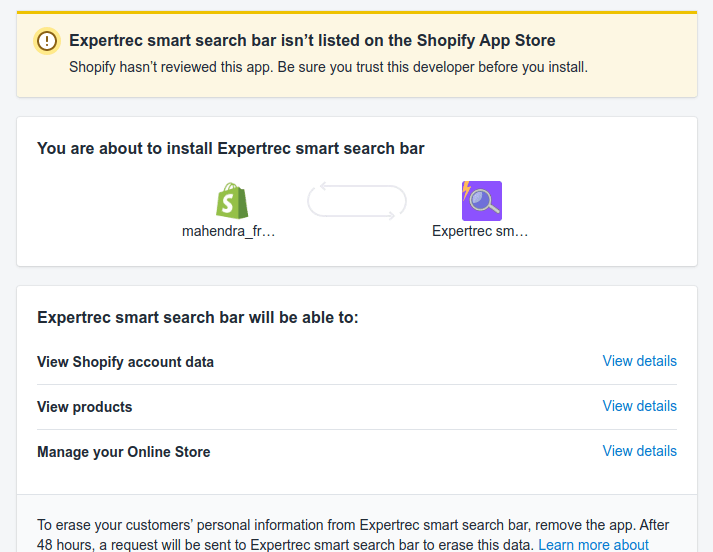View details for Shopify account data

click(639, 361)
